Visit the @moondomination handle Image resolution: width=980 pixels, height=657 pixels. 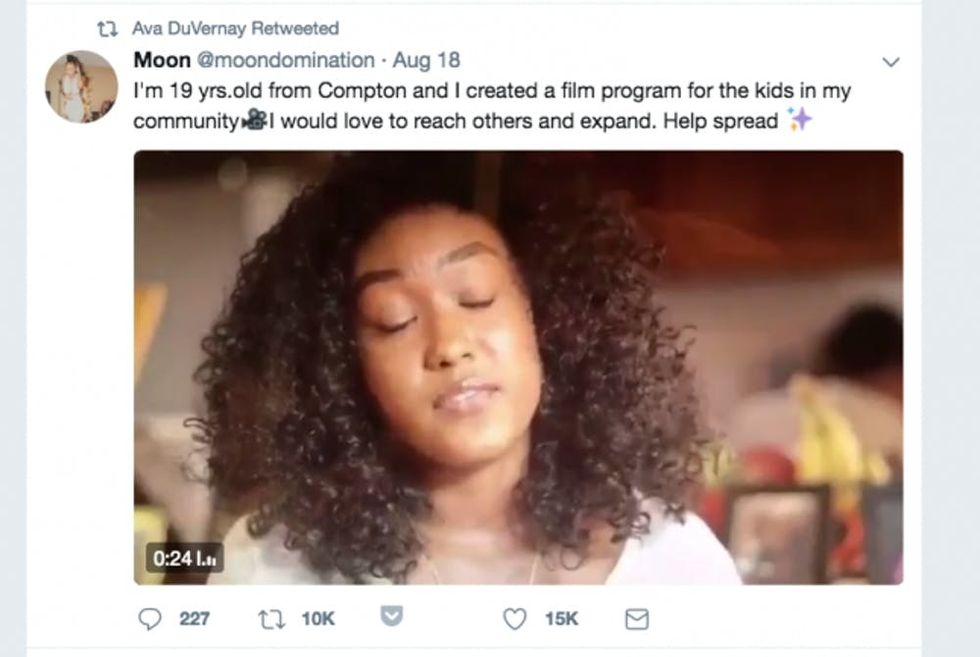point(285,61)
